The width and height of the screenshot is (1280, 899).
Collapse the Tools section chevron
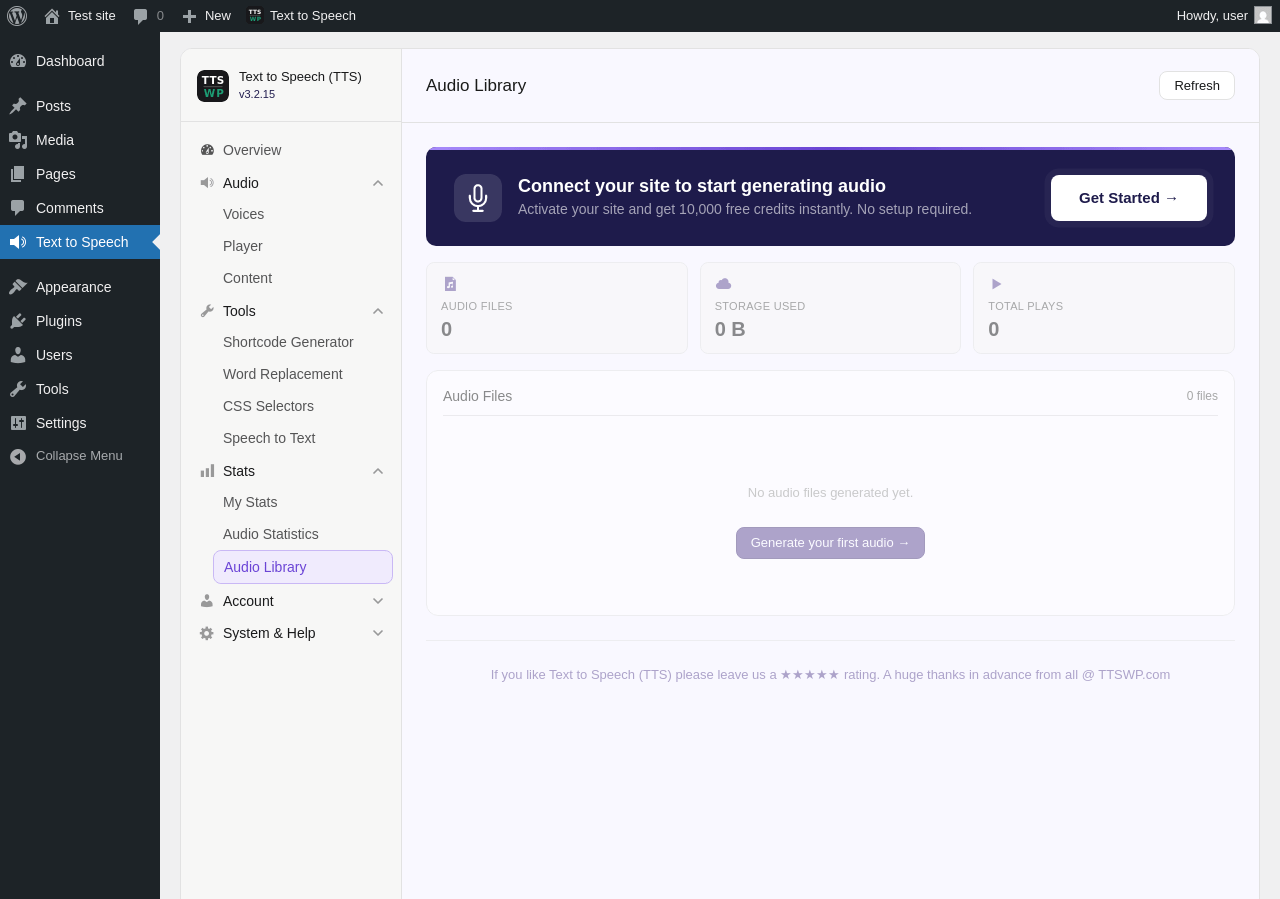378,311
